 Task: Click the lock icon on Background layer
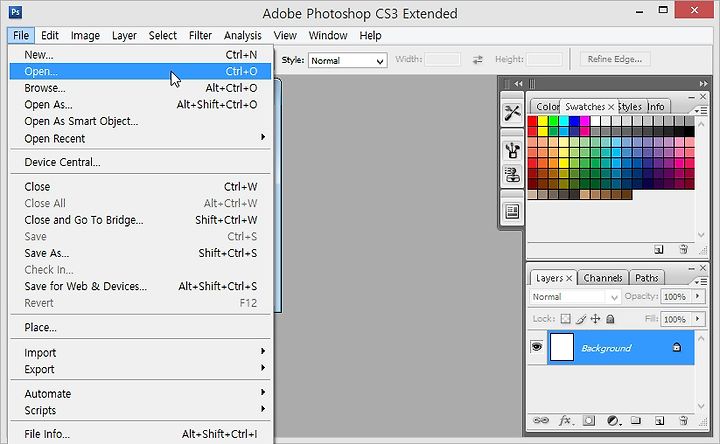tap(676, 347)
